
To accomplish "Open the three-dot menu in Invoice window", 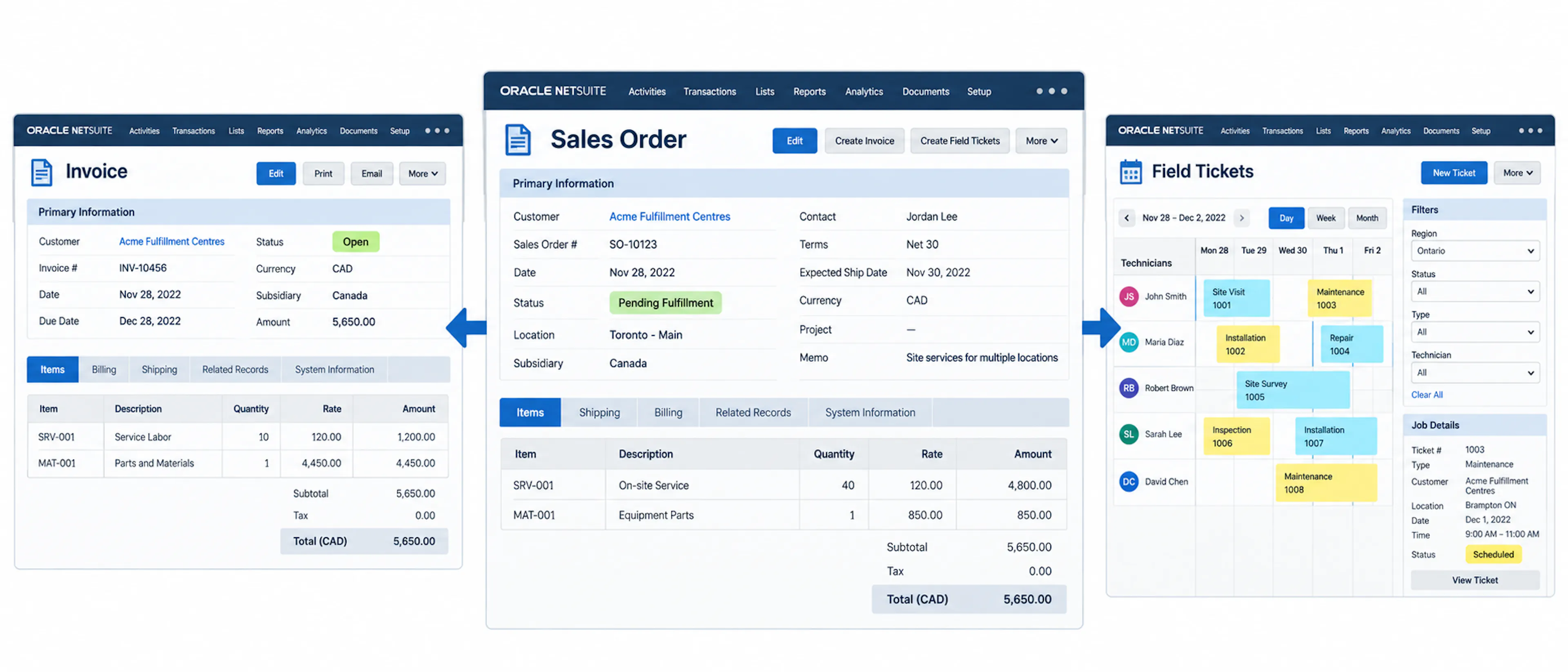I will tap(437, 130).
